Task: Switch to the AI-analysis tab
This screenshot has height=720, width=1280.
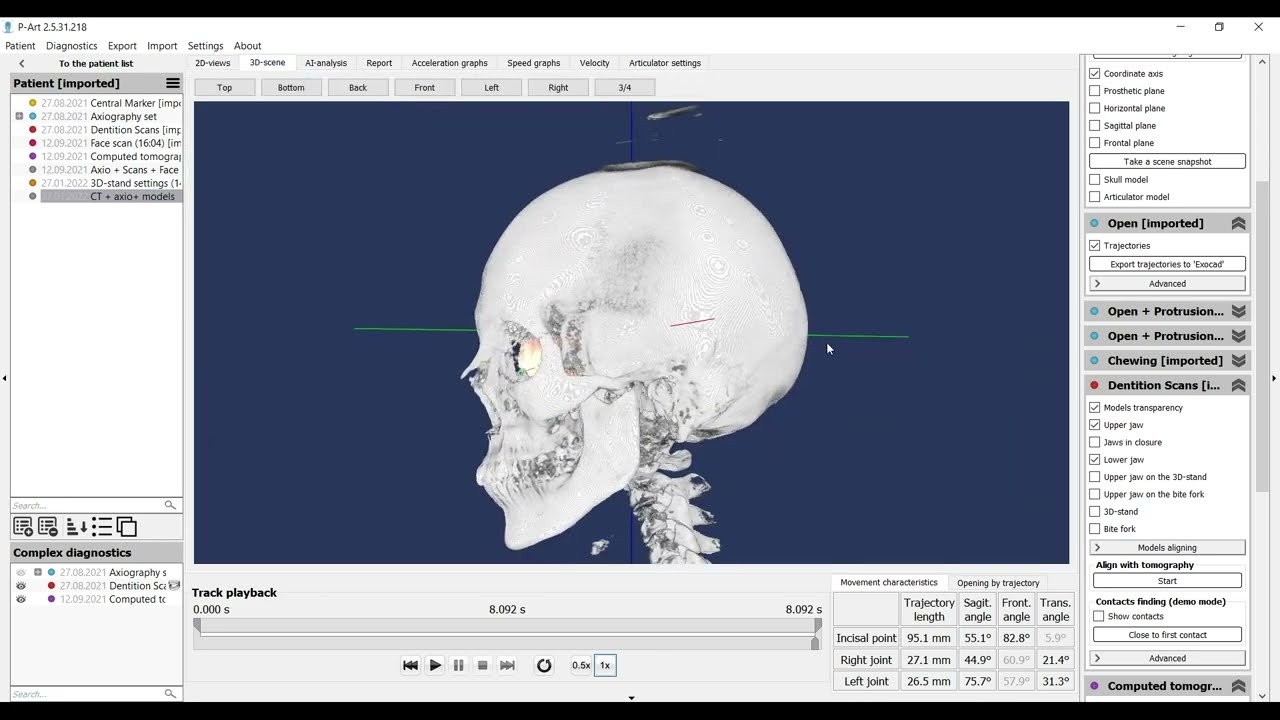Action: (326, 63)
